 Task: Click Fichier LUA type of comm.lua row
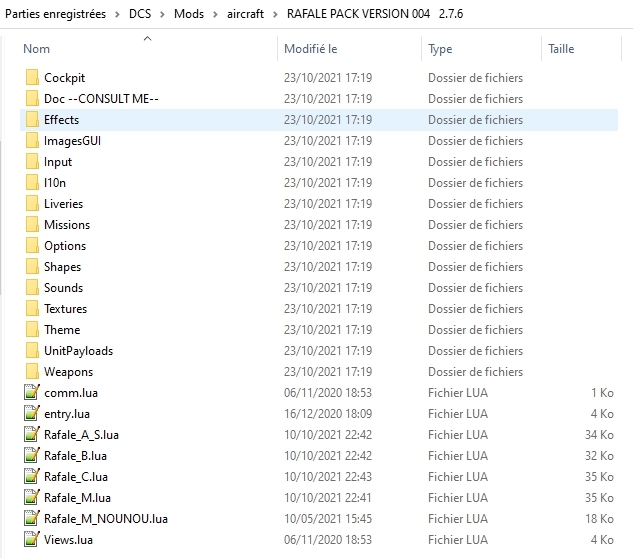[x=458, y=392]
